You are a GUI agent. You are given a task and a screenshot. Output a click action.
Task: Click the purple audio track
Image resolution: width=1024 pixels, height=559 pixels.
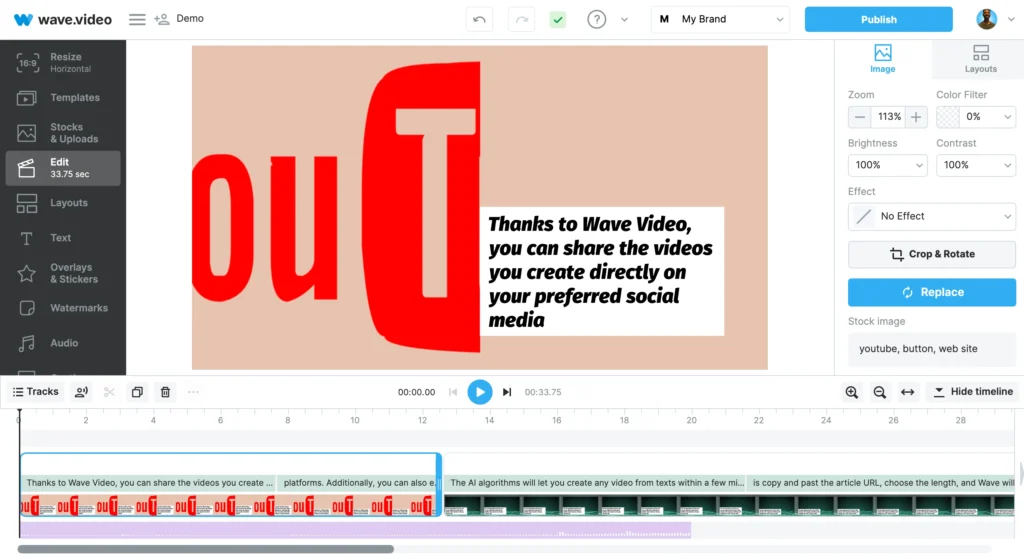point(356,530)
